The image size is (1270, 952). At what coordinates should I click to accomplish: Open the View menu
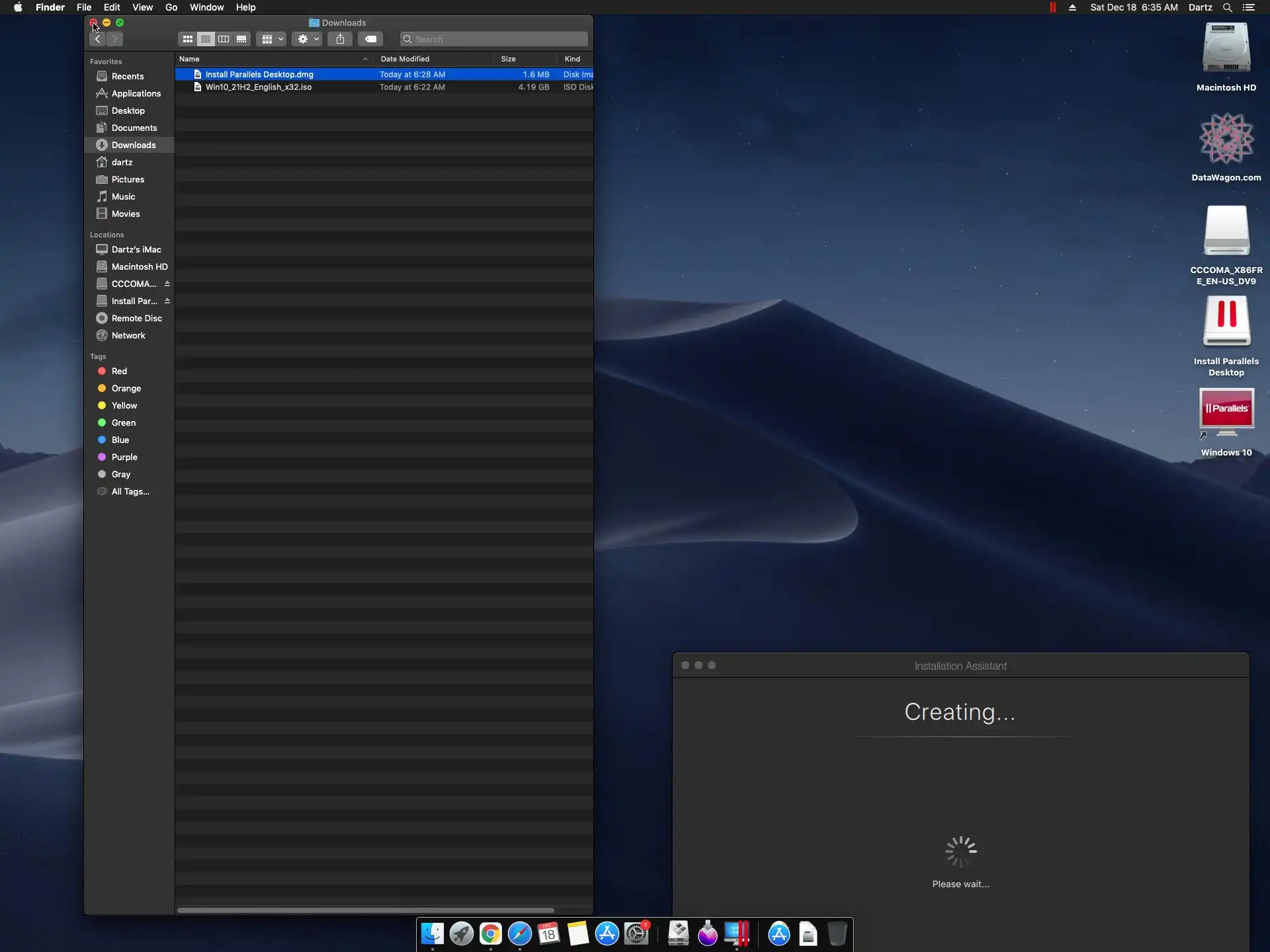(x=142, y=7)
